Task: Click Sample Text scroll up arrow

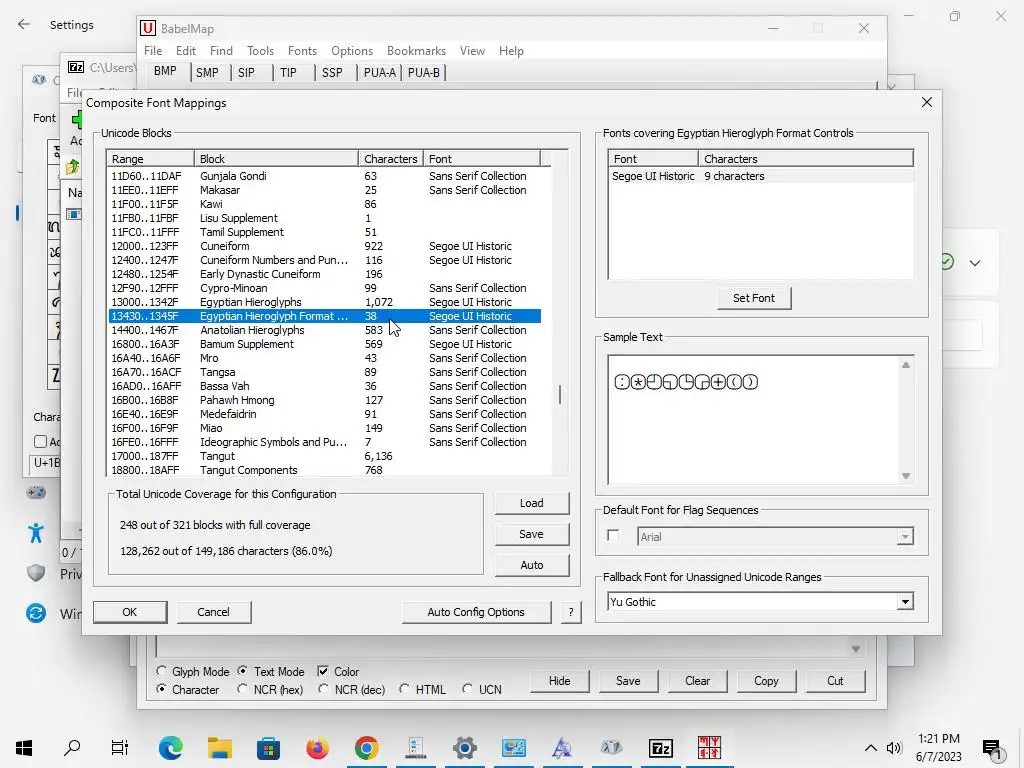Action: click(906, 365)
